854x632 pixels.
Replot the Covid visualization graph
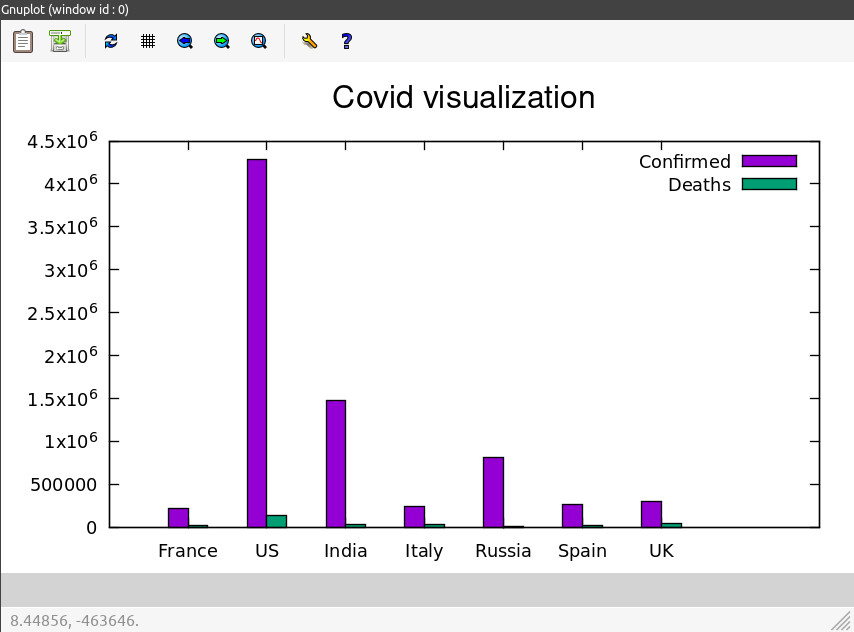(110, 41)
